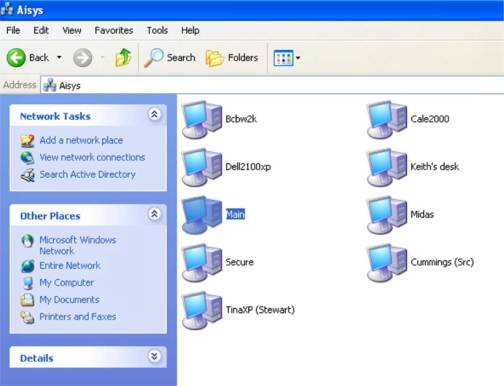
Task: Select the Cummings (Src) computer icon
Action: pyautogui.click(x=387, y=262)
